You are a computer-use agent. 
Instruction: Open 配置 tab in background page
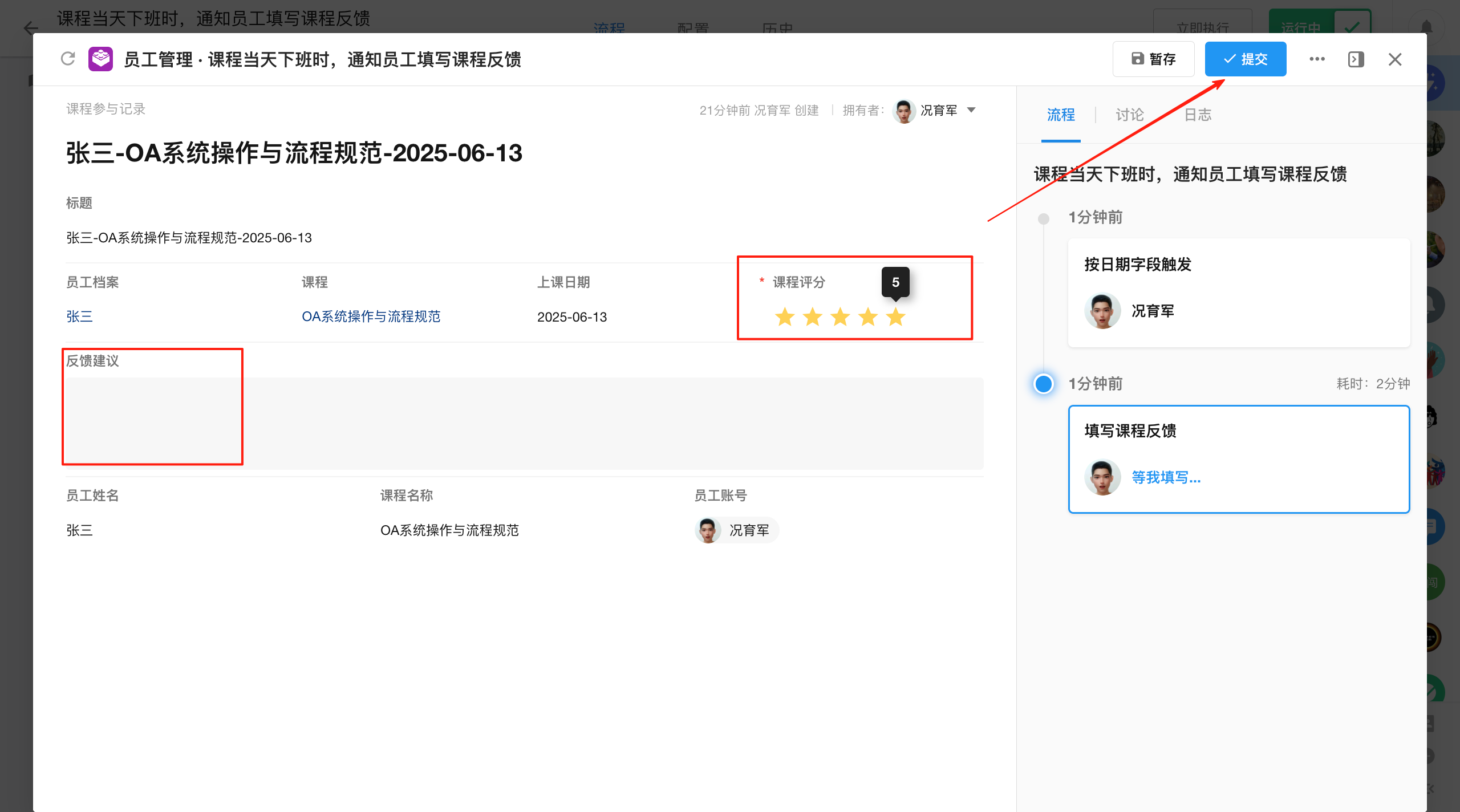tap(693, 27)
